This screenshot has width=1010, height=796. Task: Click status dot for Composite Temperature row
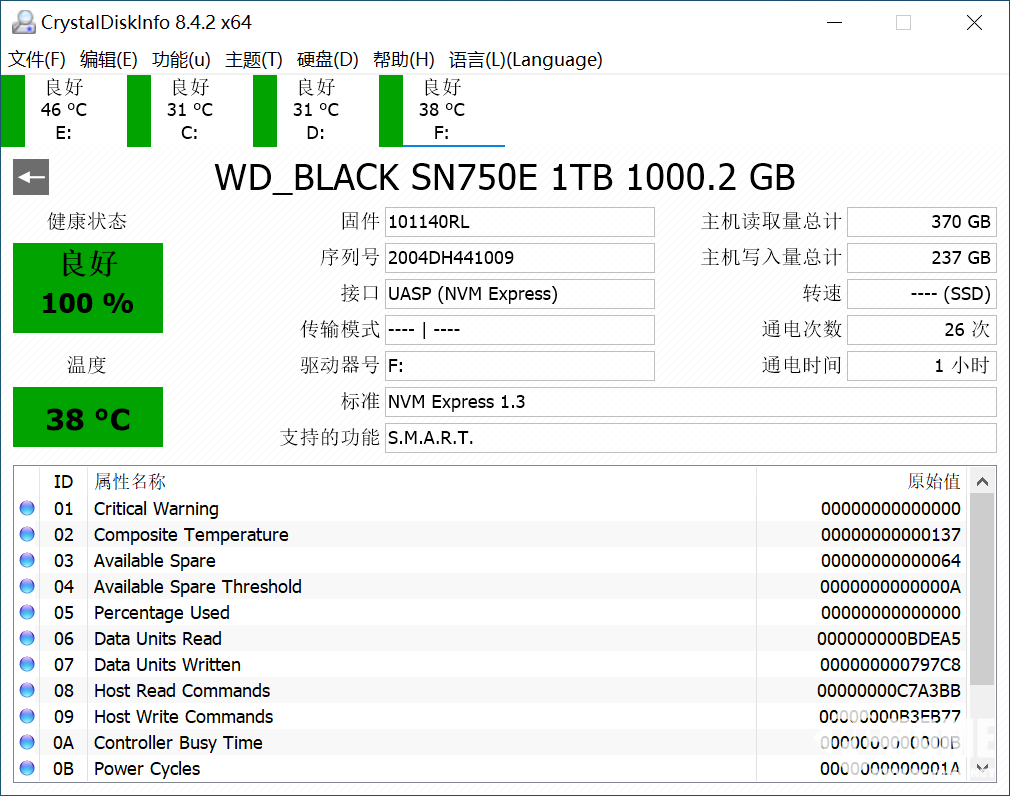pos(27,534)
